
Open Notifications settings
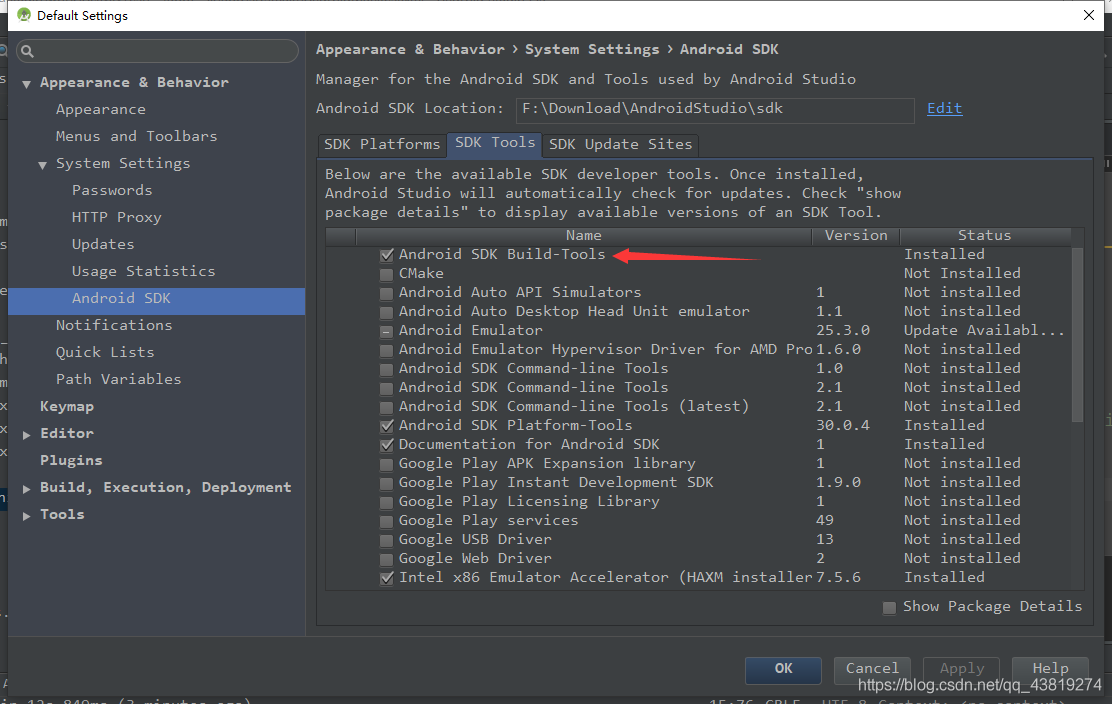pos(113,325)
